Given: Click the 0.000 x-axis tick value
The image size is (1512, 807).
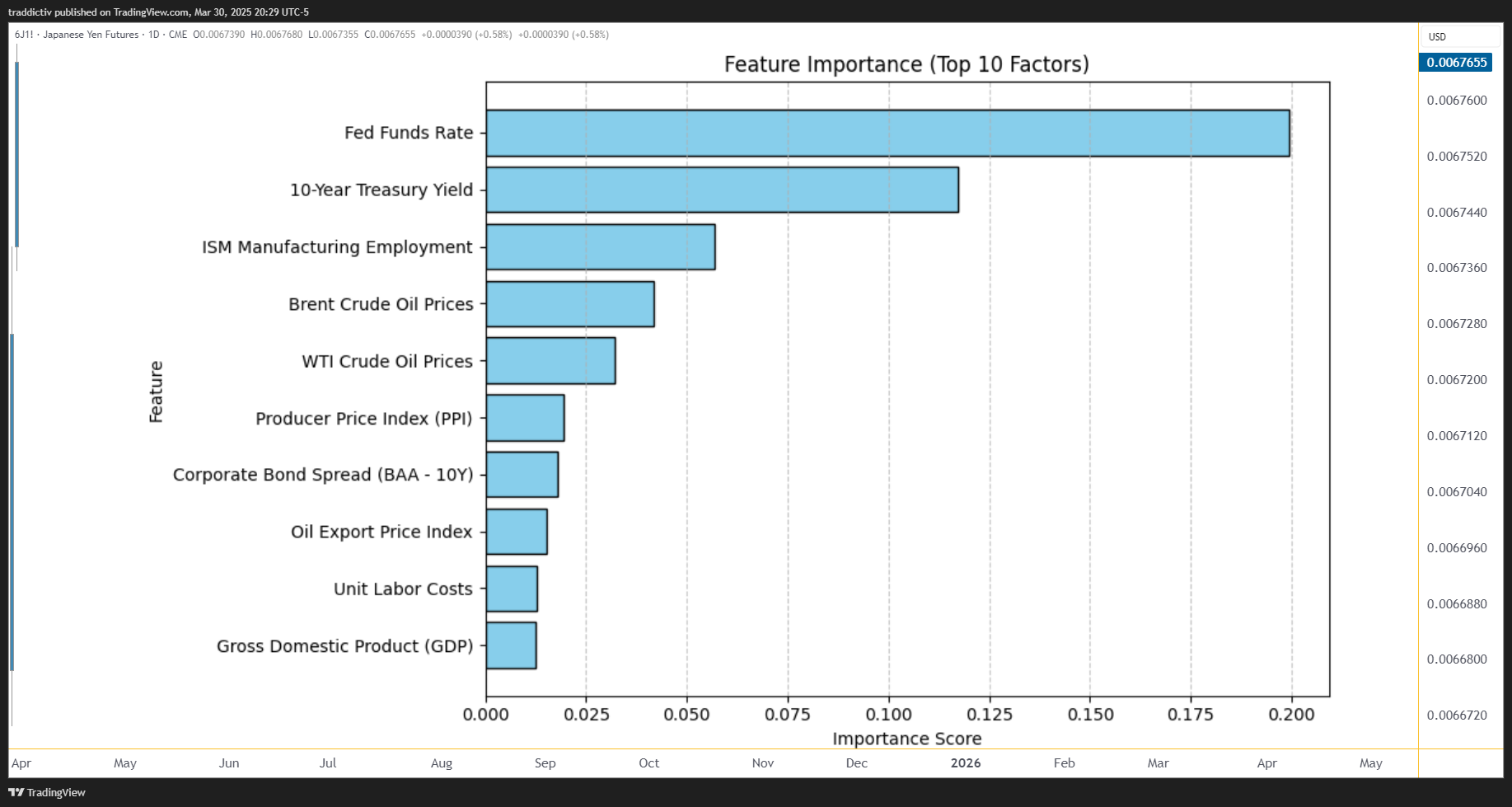Looking at the screenshot, I should (x=486, y=715).
